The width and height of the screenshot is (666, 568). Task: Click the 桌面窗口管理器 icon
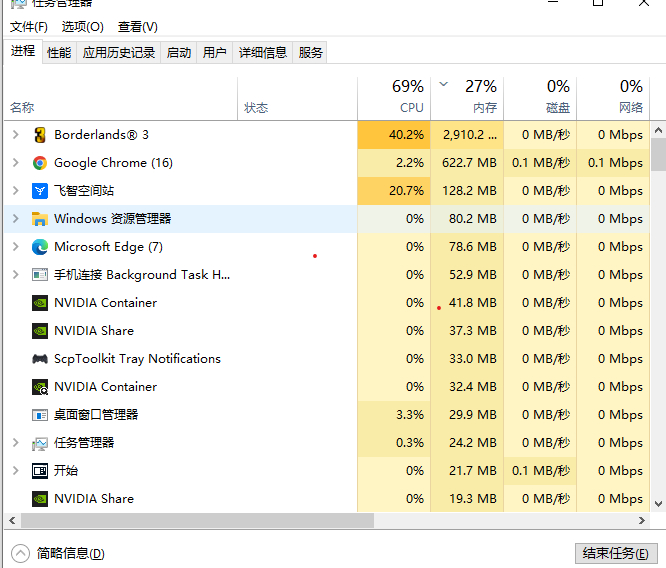[x=40, y=415]
